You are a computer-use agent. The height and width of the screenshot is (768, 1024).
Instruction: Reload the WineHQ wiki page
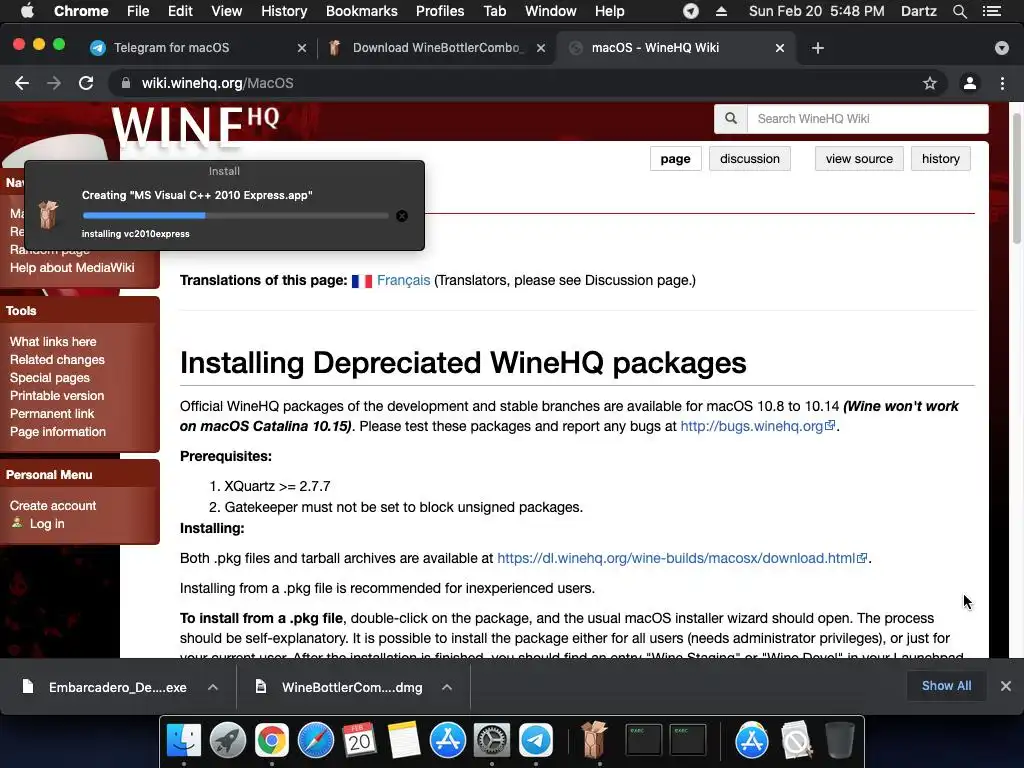[86, 83]
